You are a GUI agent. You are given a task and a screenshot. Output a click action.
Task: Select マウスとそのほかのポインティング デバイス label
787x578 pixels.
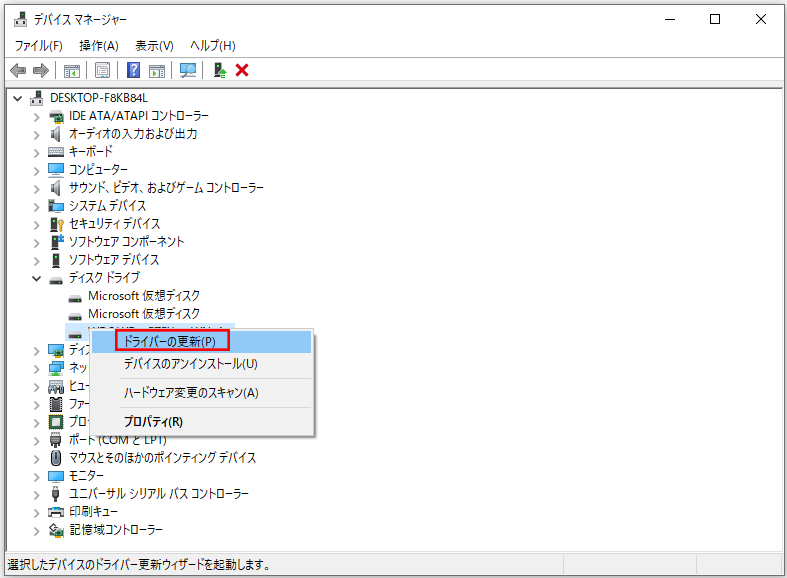(163, 458)
